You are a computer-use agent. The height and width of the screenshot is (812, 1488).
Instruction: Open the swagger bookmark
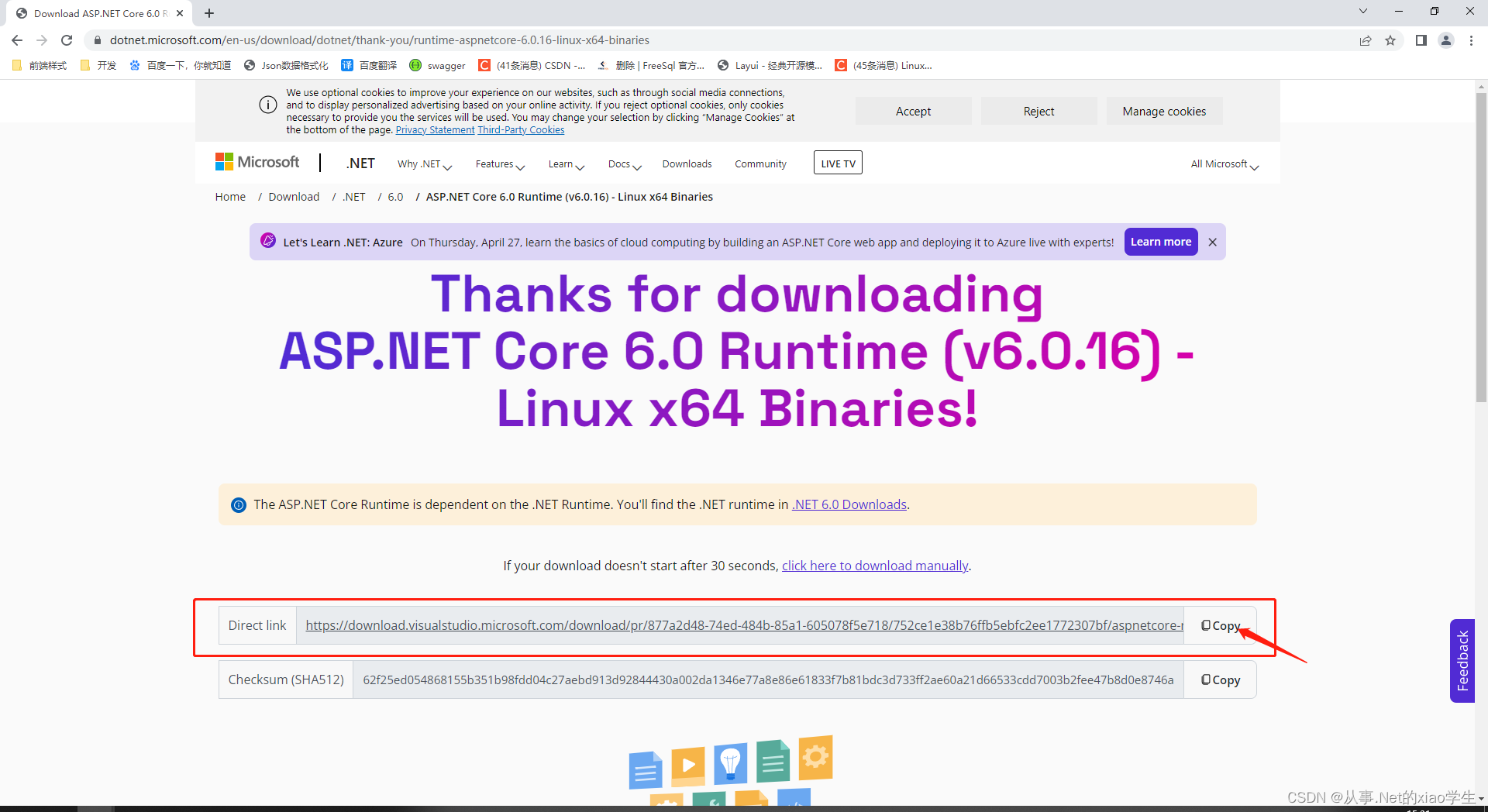coord(438,65)
